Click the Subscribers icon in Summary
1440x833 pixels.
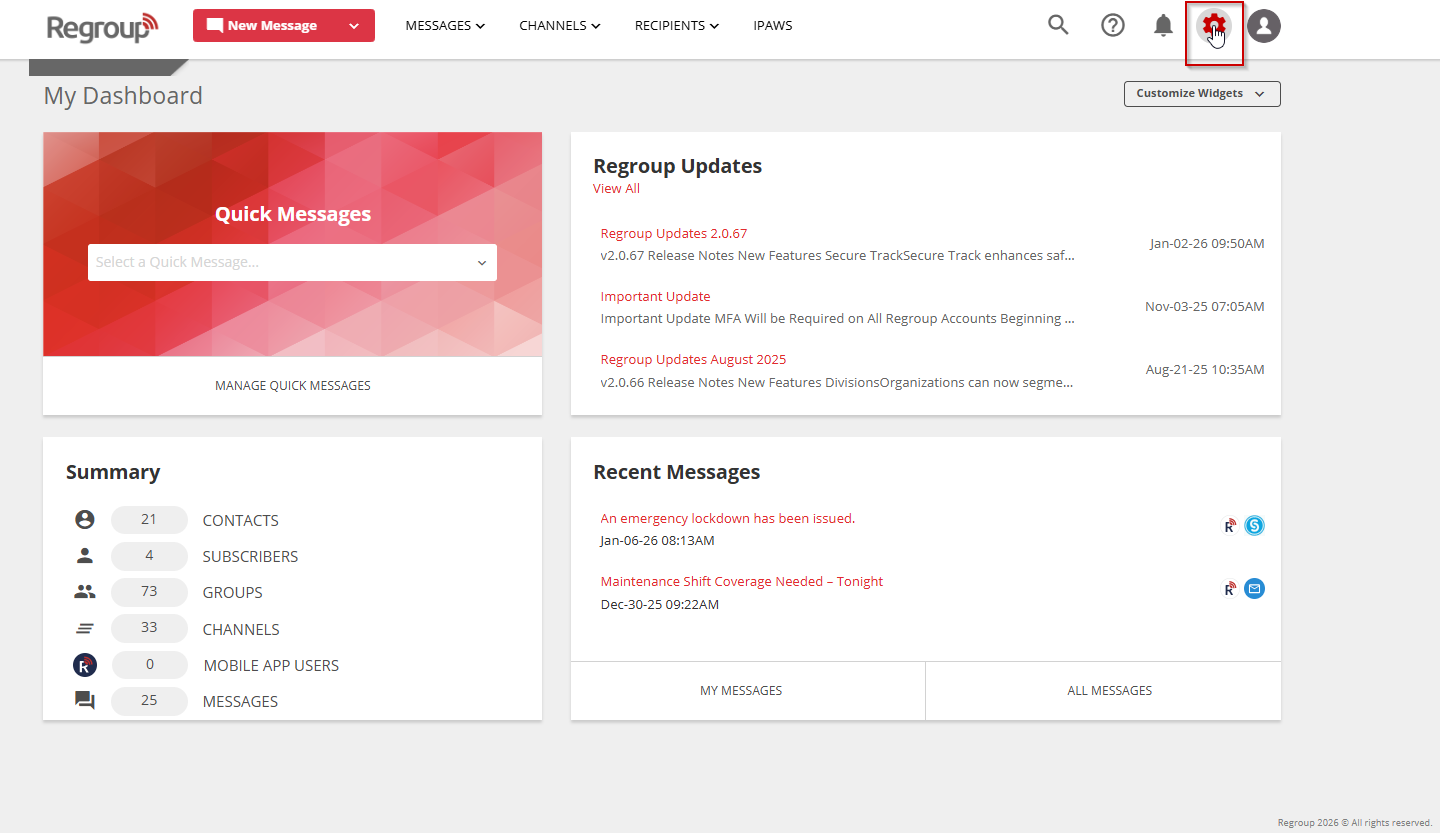point(85,556)
